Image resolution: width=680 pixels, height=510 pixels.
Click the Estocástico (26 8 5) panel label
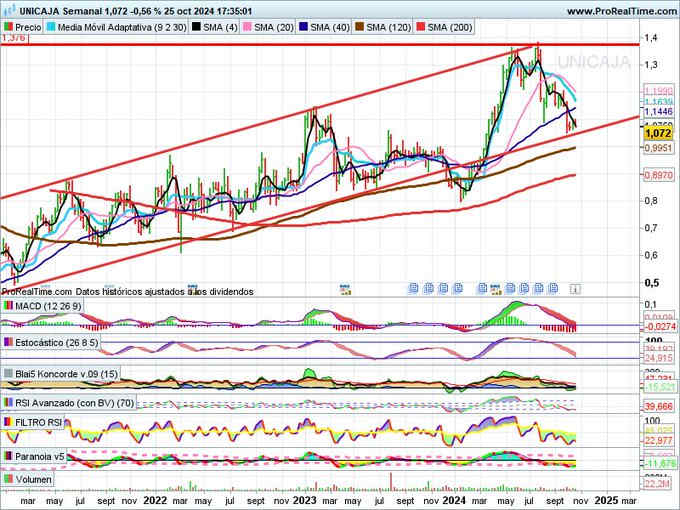pos(57,343)
